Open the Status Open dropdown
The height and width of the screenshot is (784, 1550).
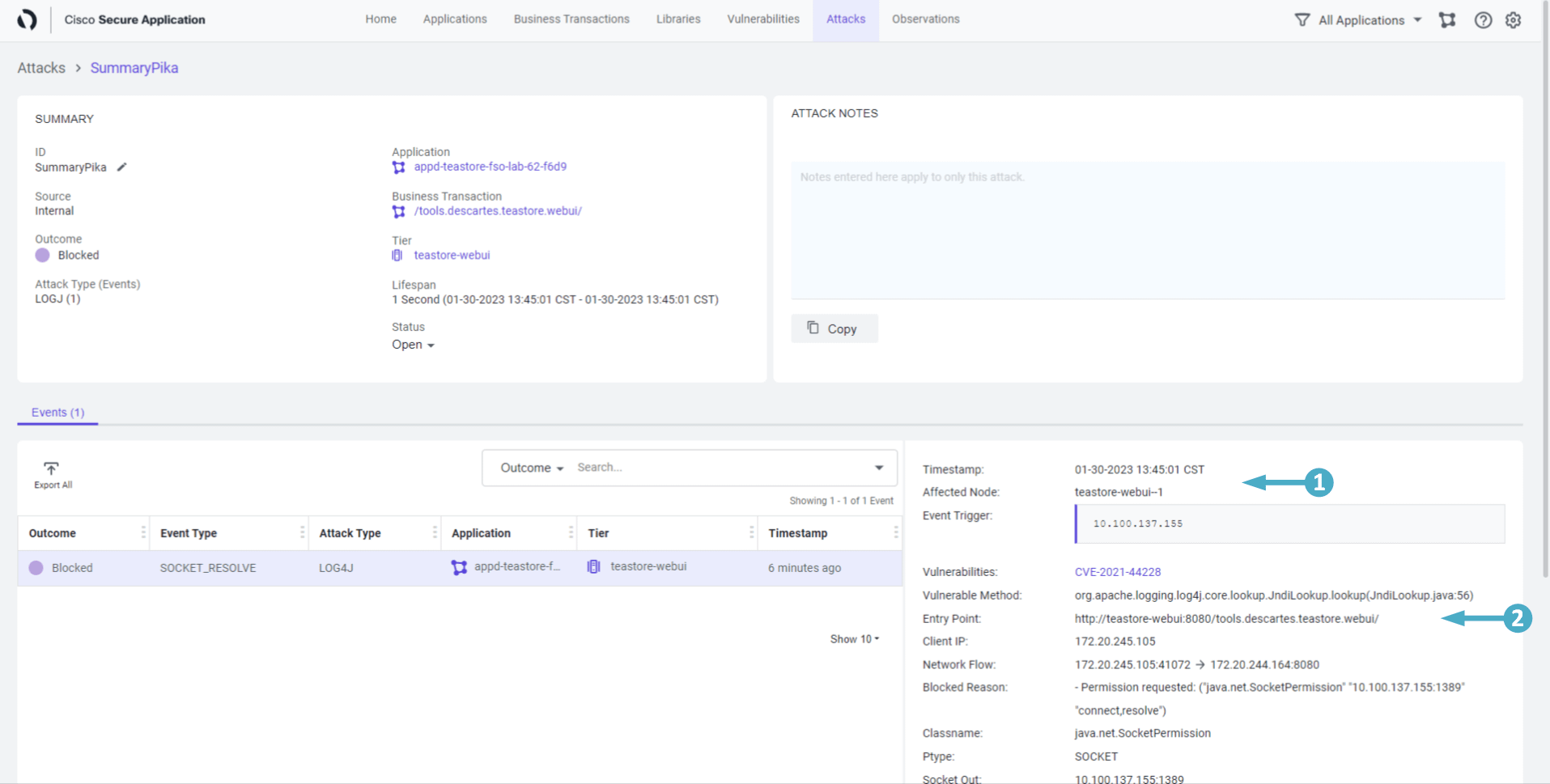[413, 345]
